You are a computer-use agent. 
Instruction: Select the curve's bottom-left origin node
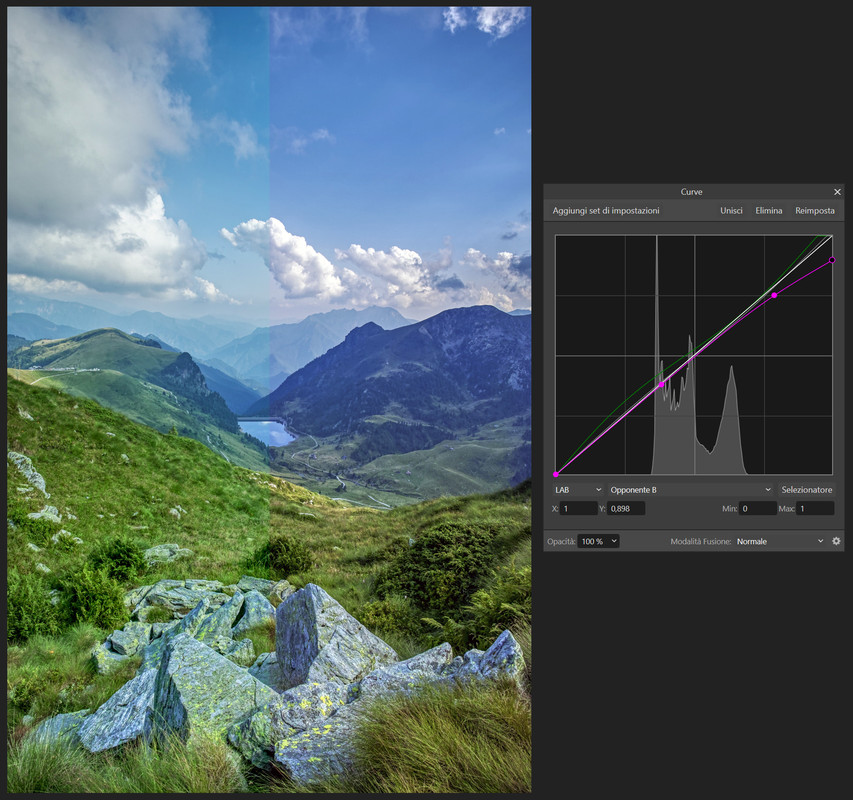[556, 474]
